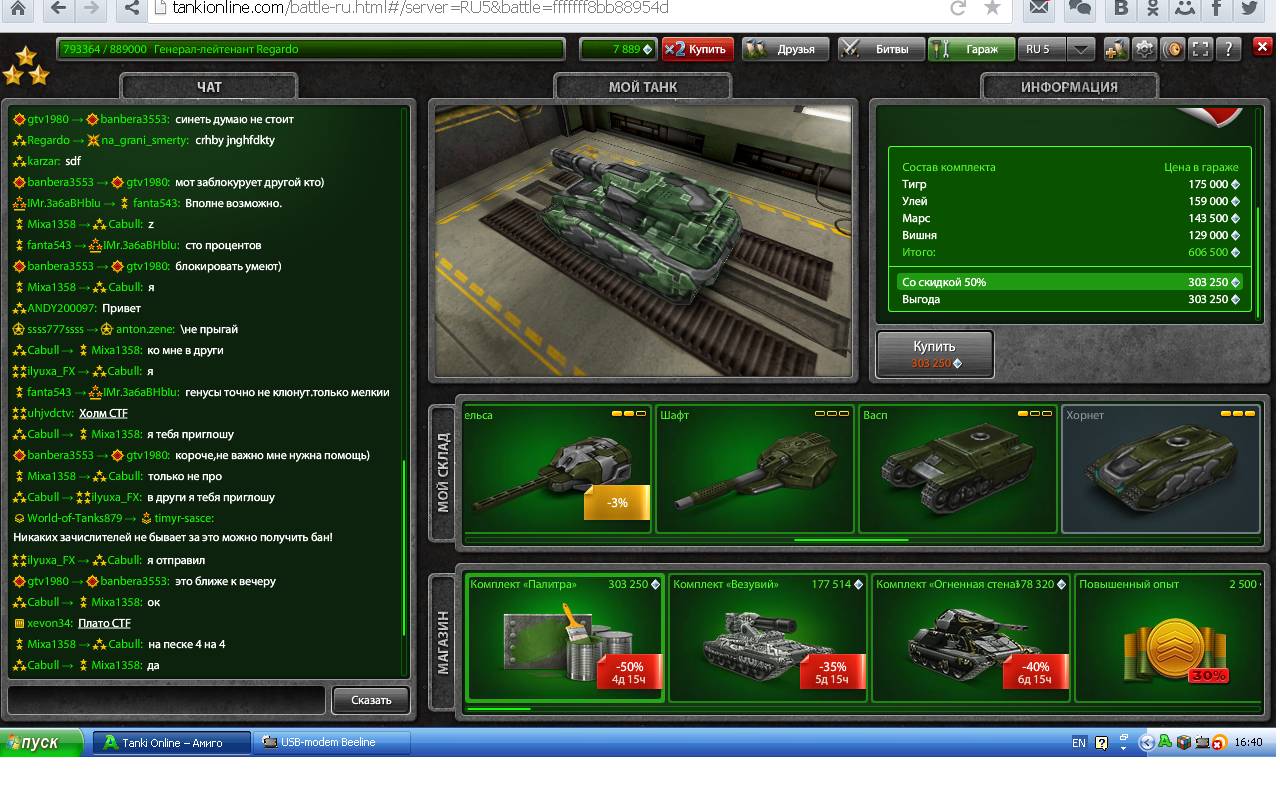The height and width of the screenshot is (800, 1280).
Task: Open the Twitter bird icon
Action: [x=1249, y=9]
